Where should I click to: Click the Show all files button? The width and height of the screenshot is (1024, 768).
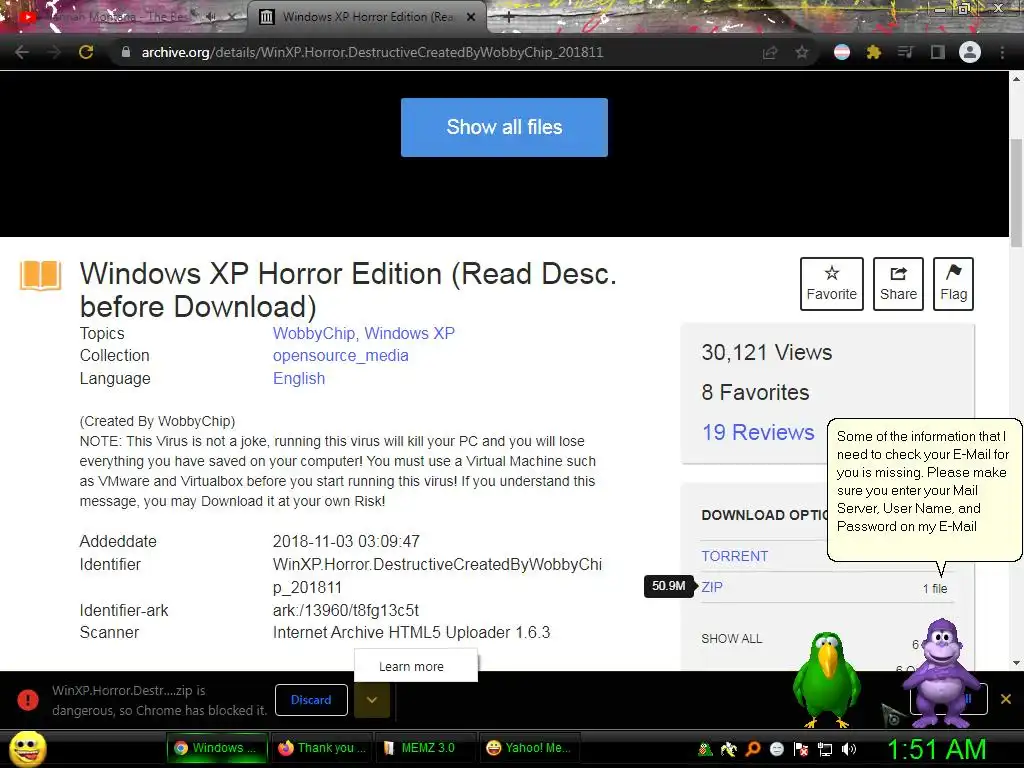(504, 127)
